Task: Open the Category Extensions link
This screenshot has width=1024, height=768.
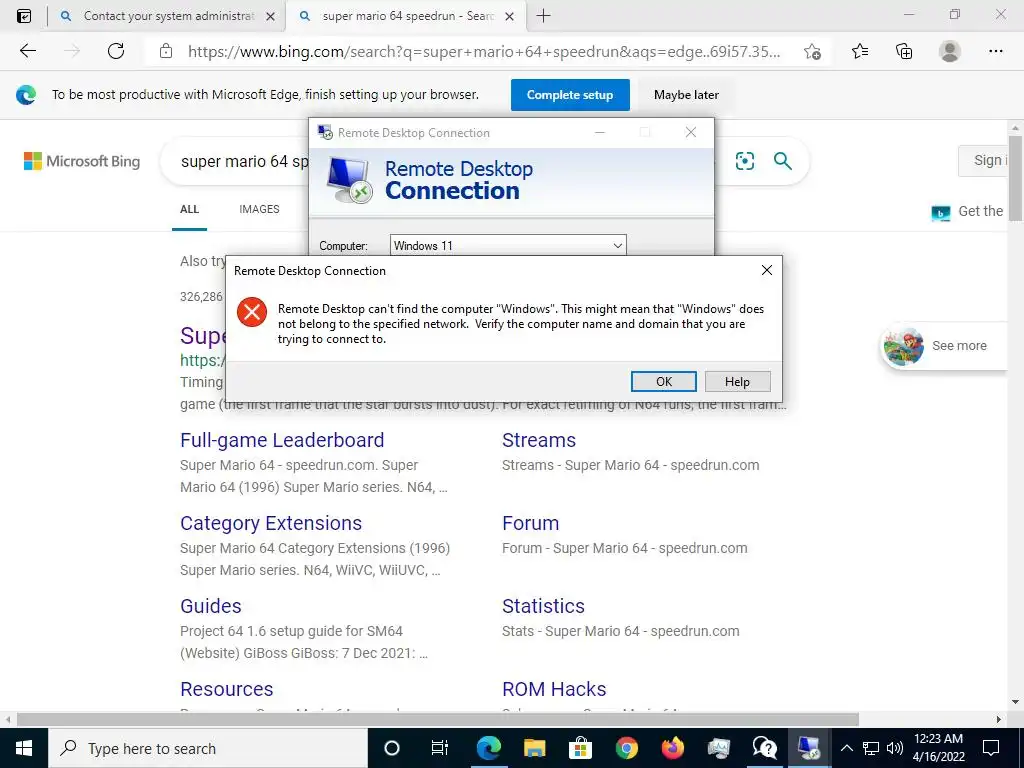Action: pyautogui.click(x=271, y=523)
